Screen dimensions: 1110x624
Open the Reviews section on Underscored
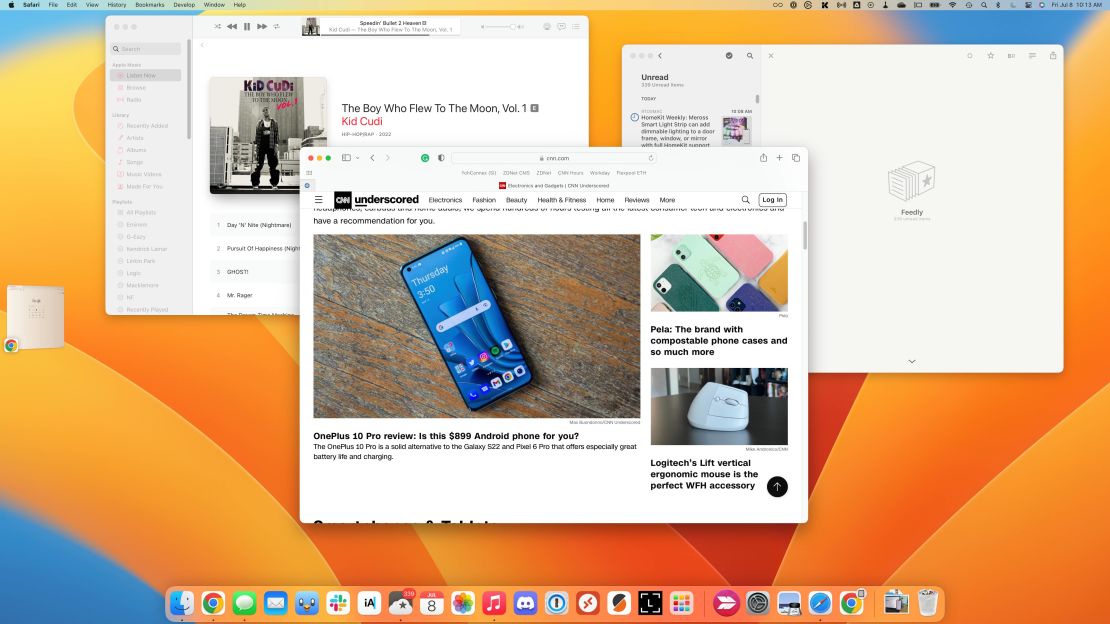(636, 200)
